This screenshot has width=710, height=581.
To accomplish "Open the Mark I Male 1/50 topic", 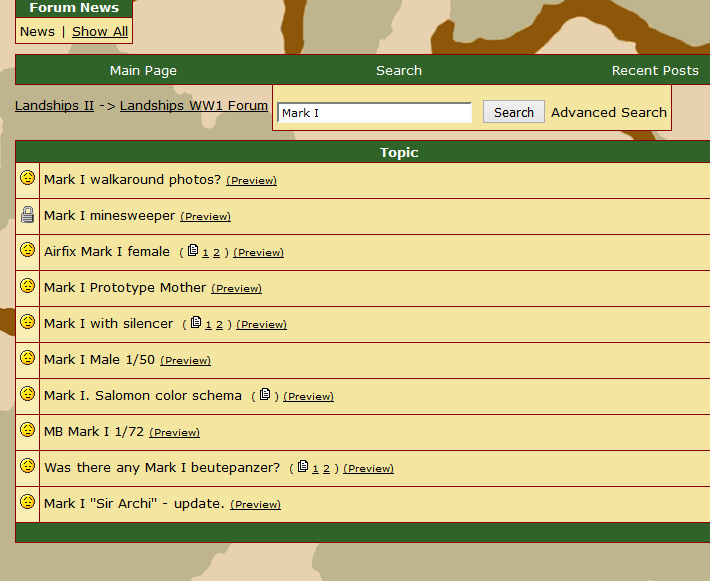I will point(99,359).
